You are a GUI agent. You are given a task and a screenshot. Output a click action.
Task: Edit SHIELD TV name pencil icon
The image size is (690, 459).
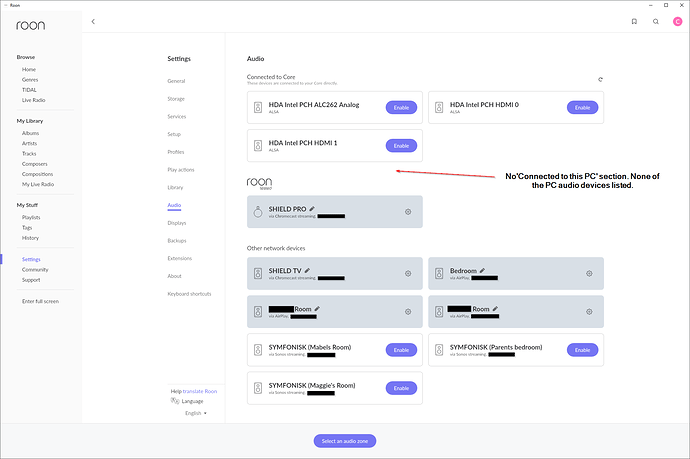pos(307,270)
